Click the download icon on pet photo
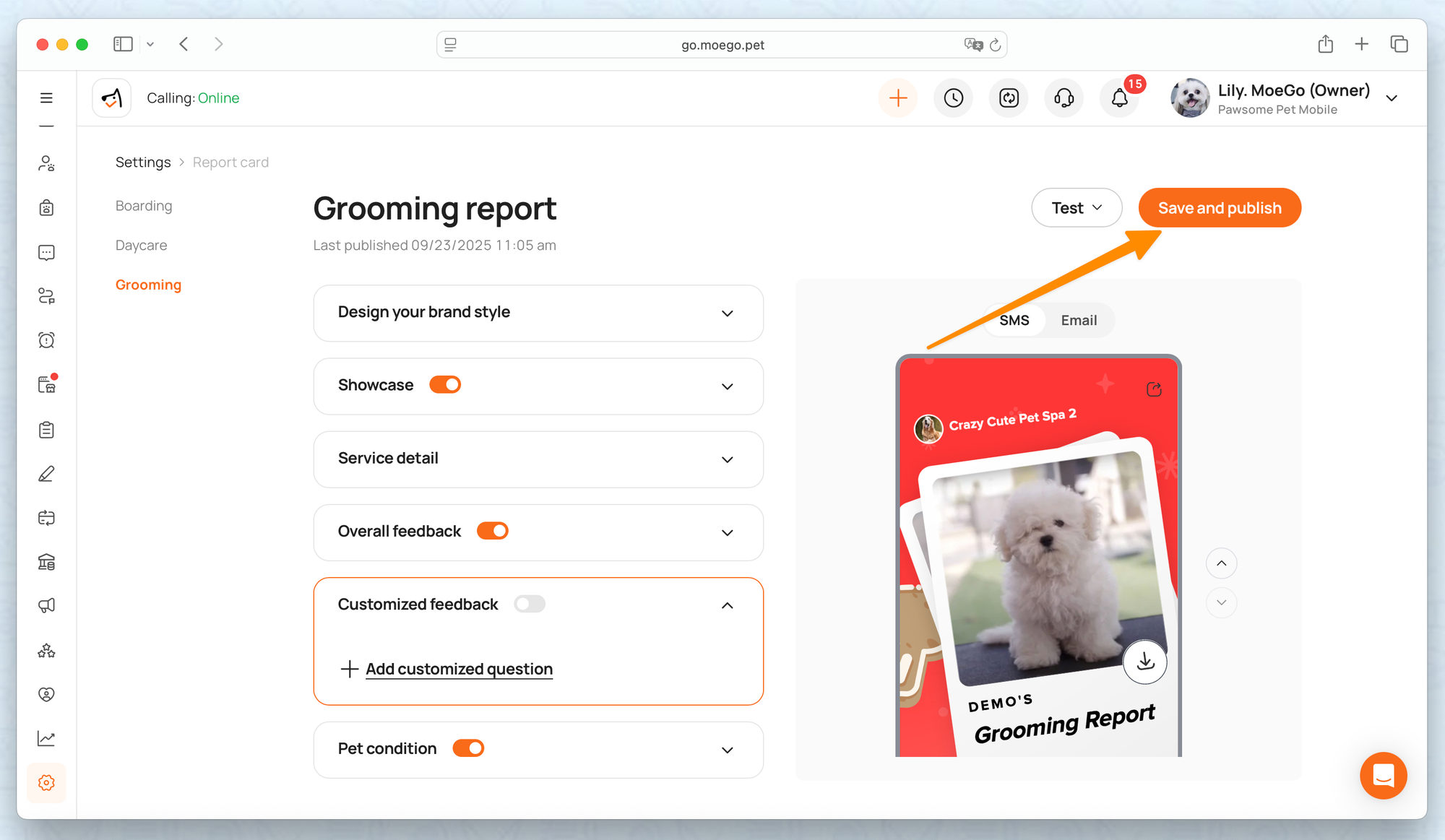The height and width of the screenshot is (840, 1445). coord(1145,662)
